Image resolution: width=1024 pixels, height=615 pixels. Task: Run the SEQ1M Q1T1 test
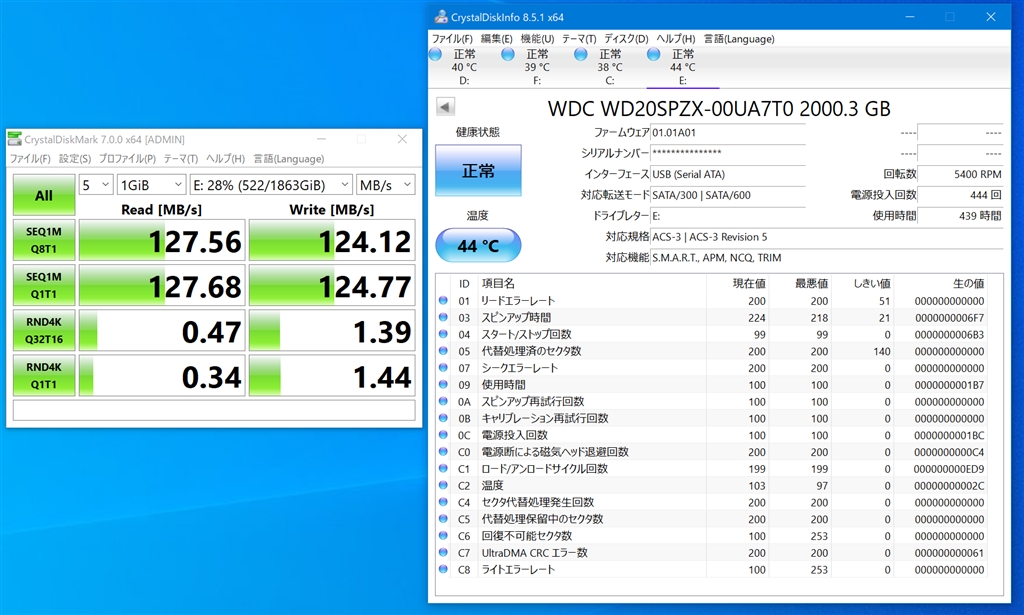coord(44,285)
